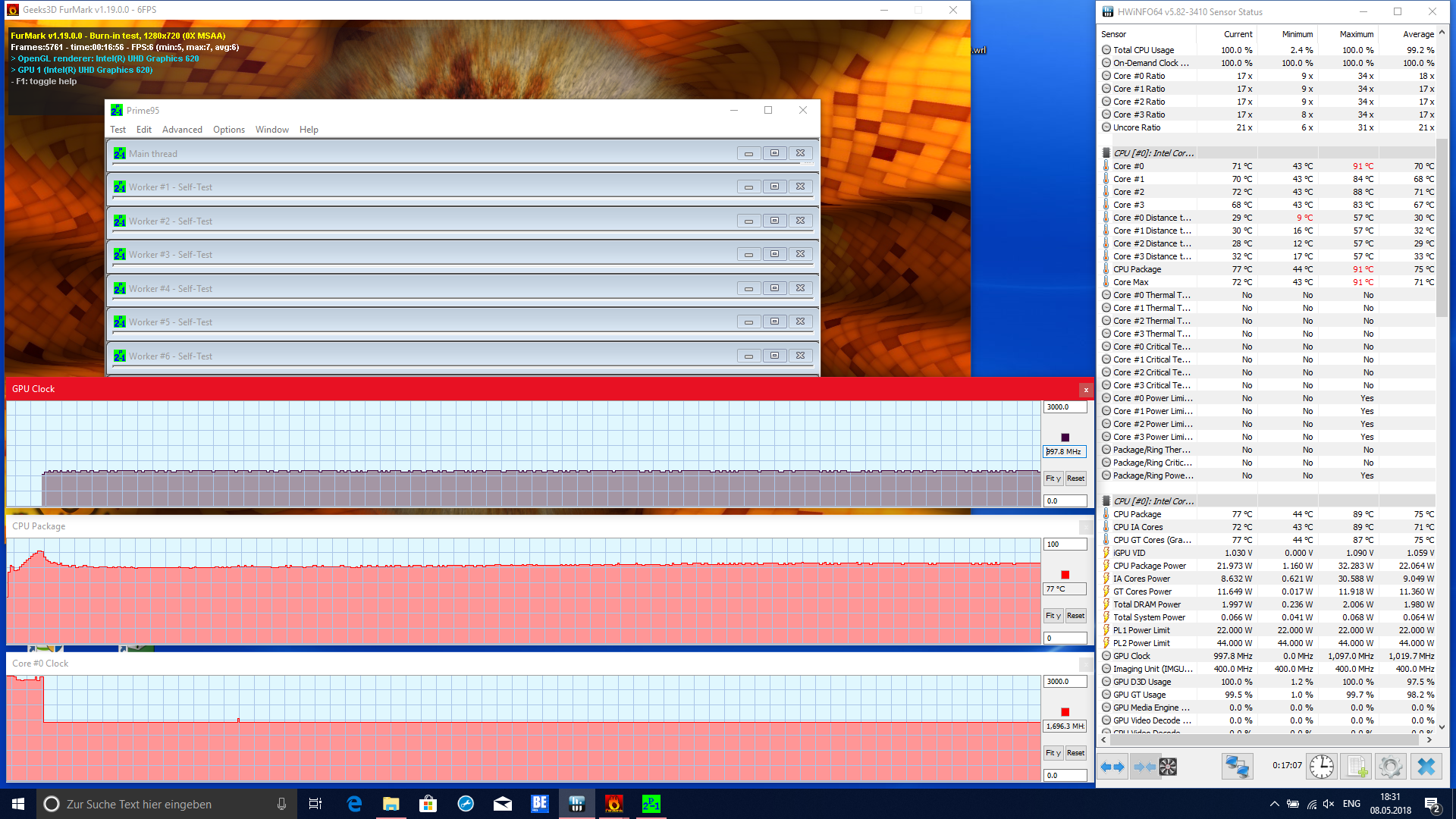Click Reset in the GPU Clock graph
Viewport: 1456px width, 819px height.
tap(1075, 479)
